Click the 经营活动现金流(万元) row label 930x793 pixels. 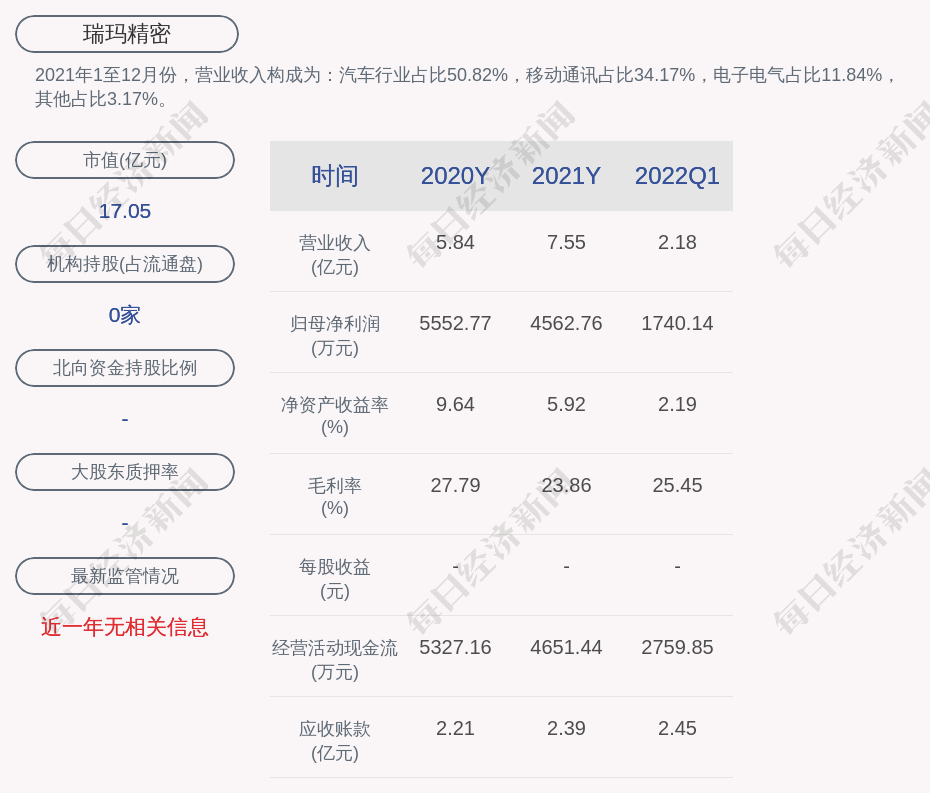[335, 660]
